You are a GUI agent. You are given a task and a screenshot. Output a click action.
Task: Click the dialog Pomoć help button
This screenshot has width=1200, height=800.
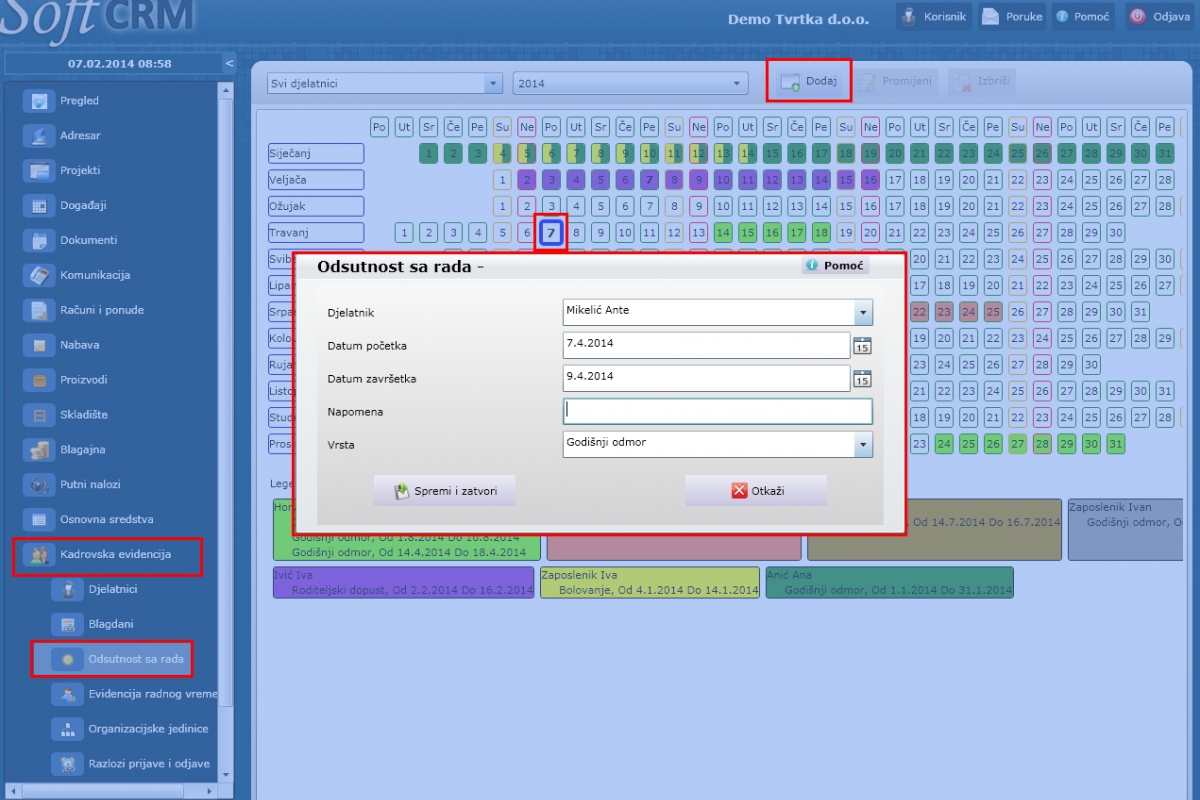[835, 266]
